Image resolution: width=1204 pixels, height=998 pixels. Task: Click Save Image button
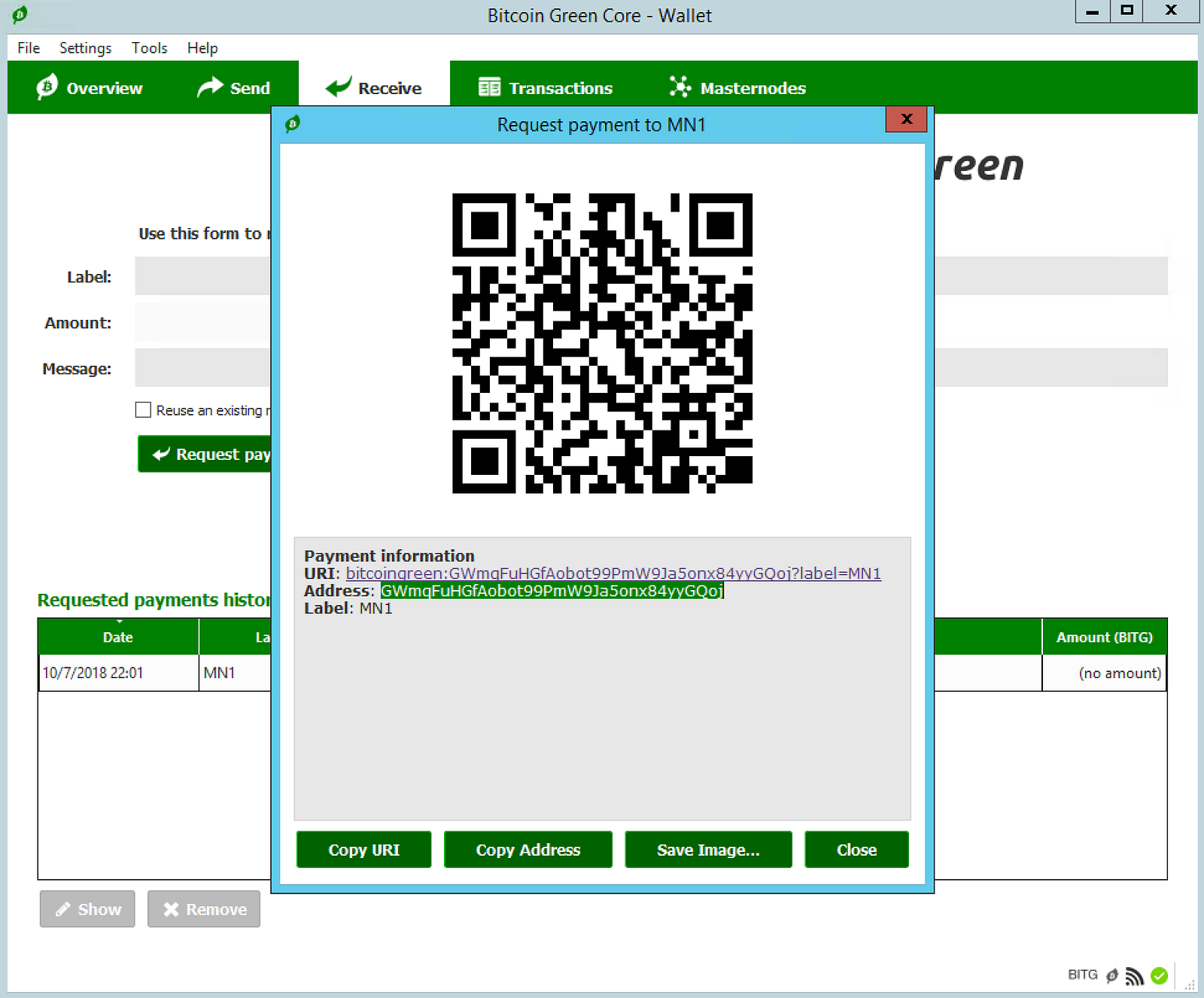708,850
